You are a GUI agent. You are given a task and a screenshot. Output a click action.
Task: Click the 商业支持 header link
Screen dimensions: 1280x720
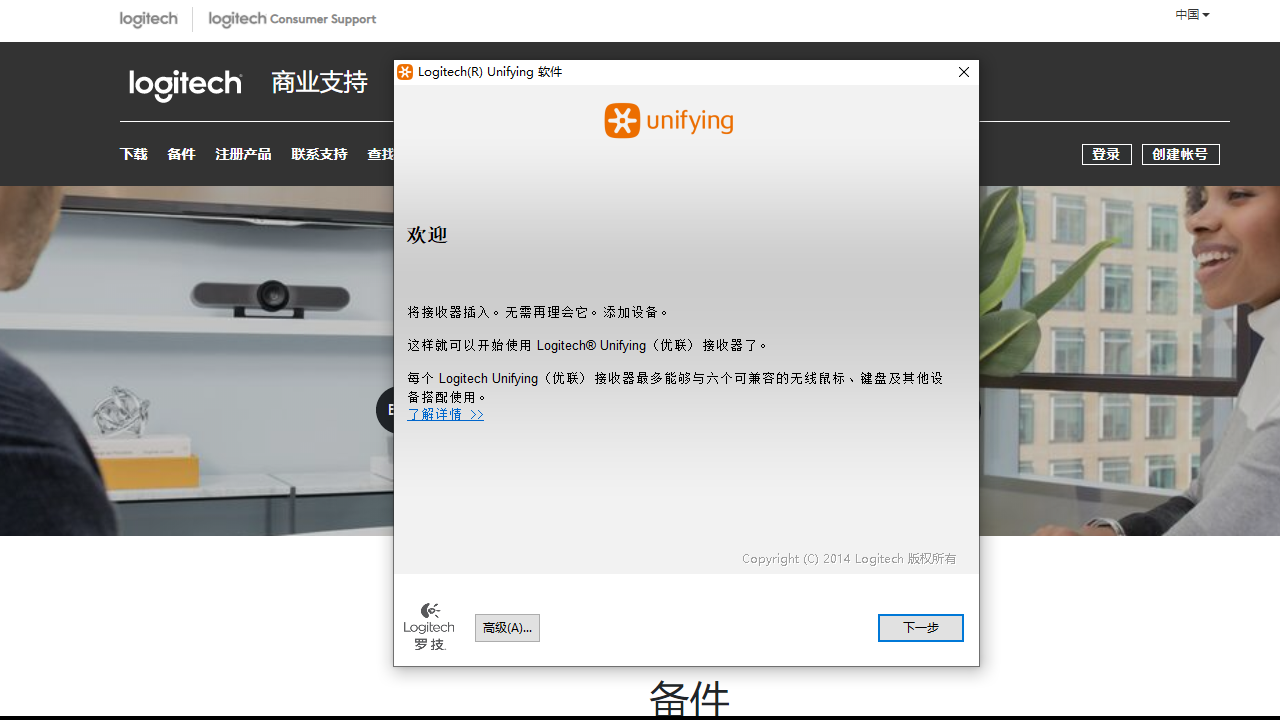[x=319, y=82]
